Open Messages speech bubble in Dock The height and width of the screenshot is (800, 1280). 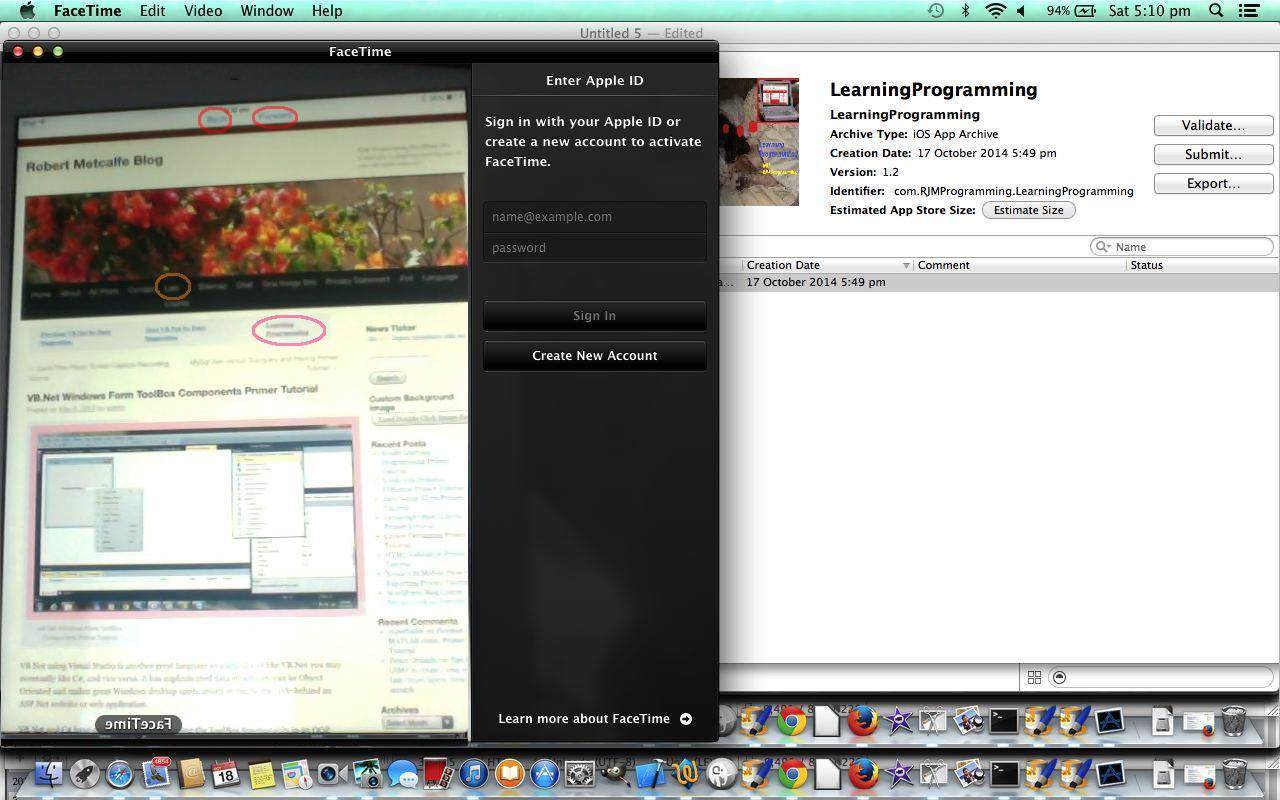point(402,774)
